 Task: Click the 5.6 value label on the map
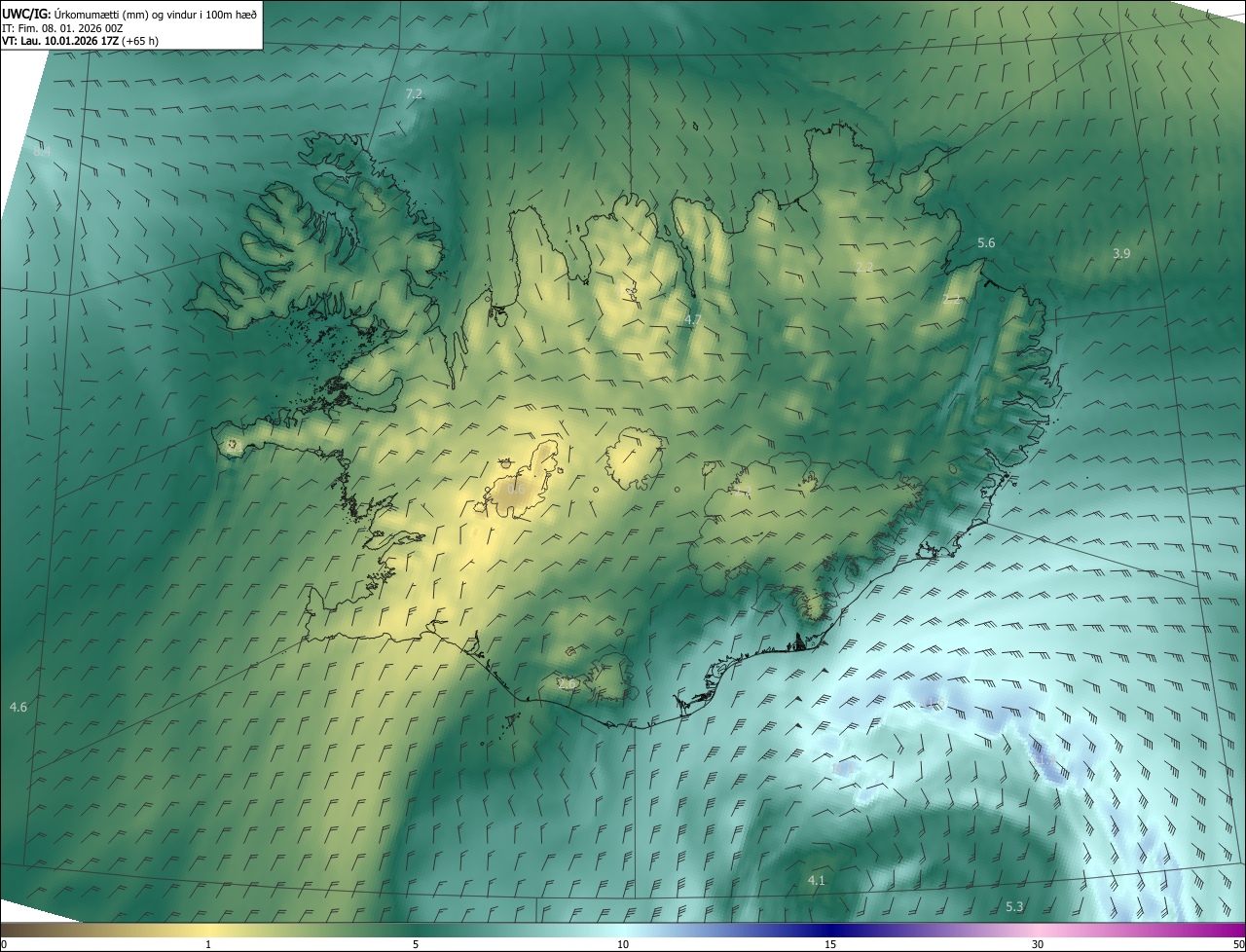986,242
